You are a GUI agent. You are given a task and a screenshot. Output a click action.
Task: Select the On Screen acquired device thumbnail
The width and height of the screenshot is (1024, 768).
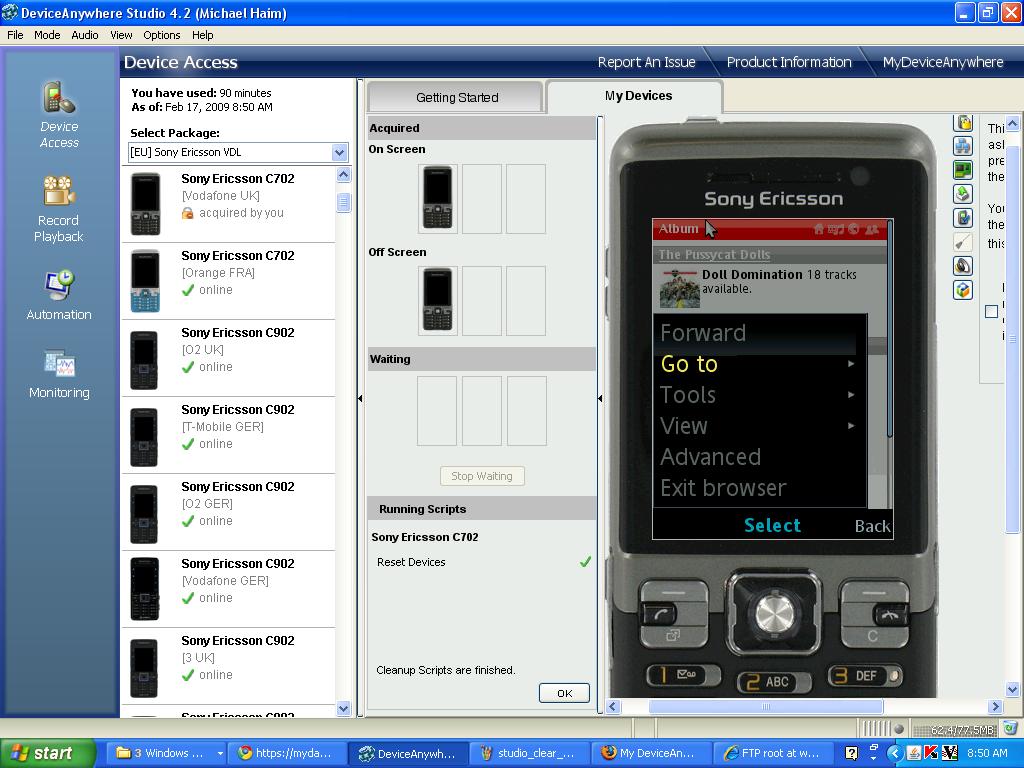(438, 199)
